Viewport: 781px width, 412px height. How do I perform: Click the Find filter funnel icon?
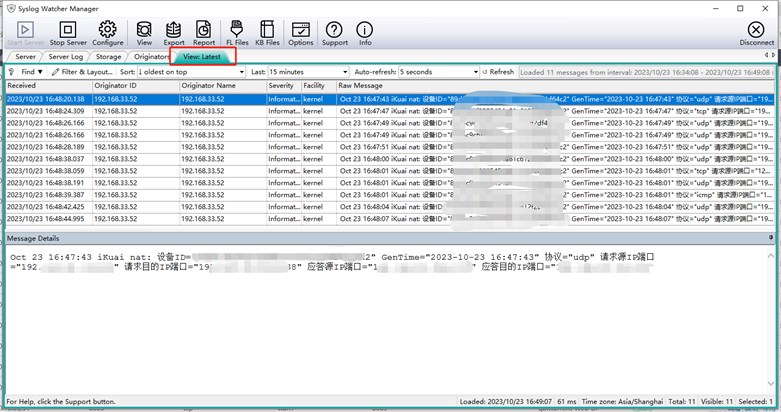pyautogui.click(x=12, y=72)
